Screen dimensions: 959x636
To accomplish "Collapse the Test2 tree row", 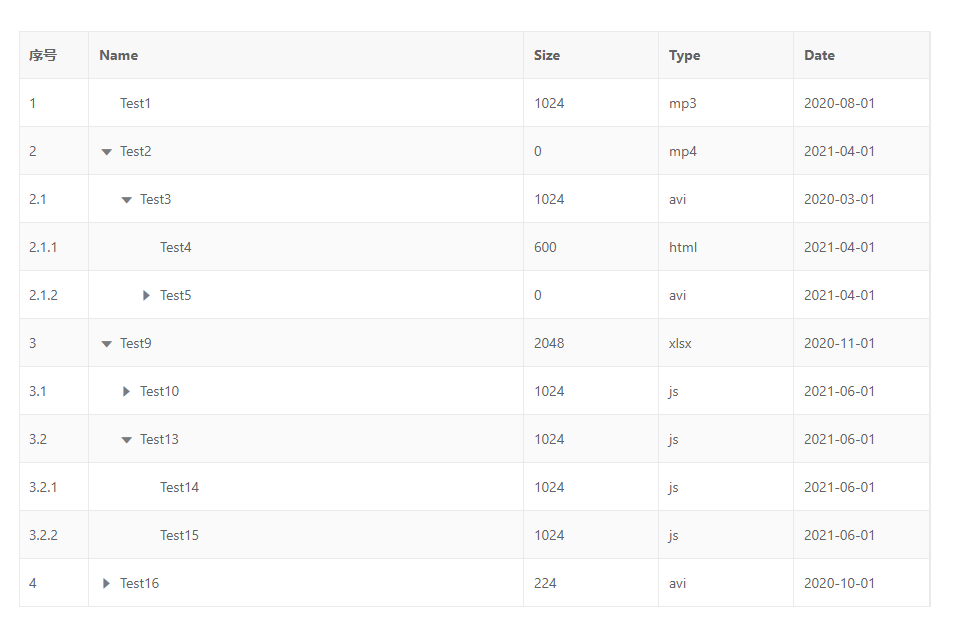I will click(x=106, y=152).
